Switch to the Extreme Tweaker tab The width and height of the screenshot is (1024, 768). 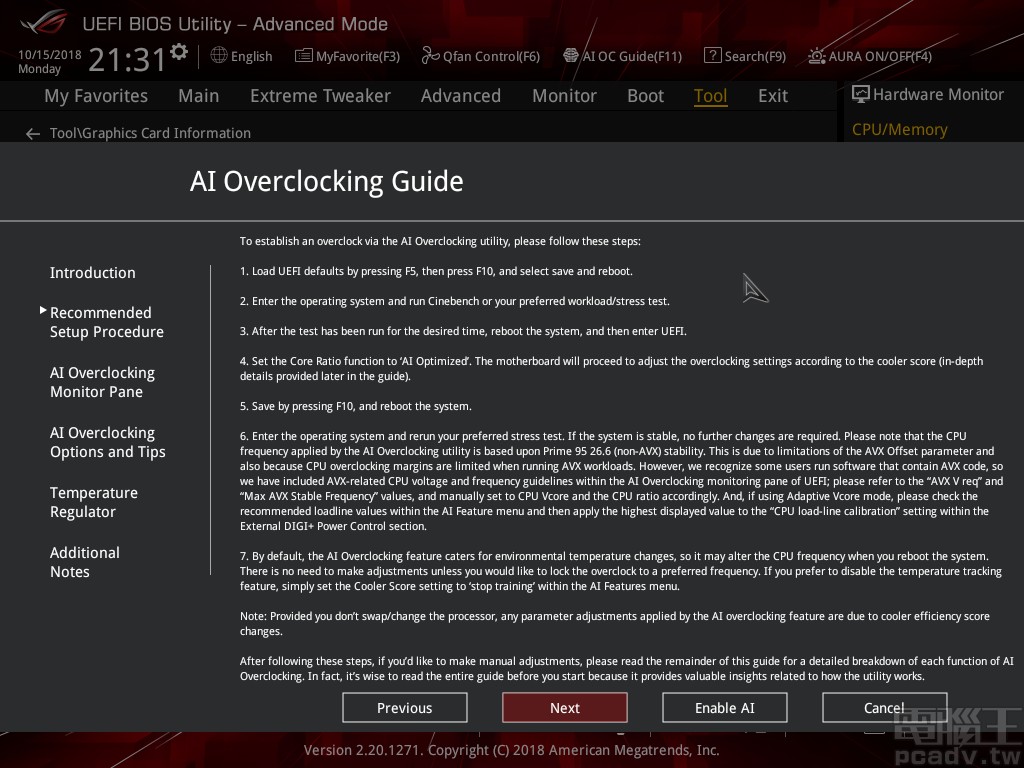point(320,95)
